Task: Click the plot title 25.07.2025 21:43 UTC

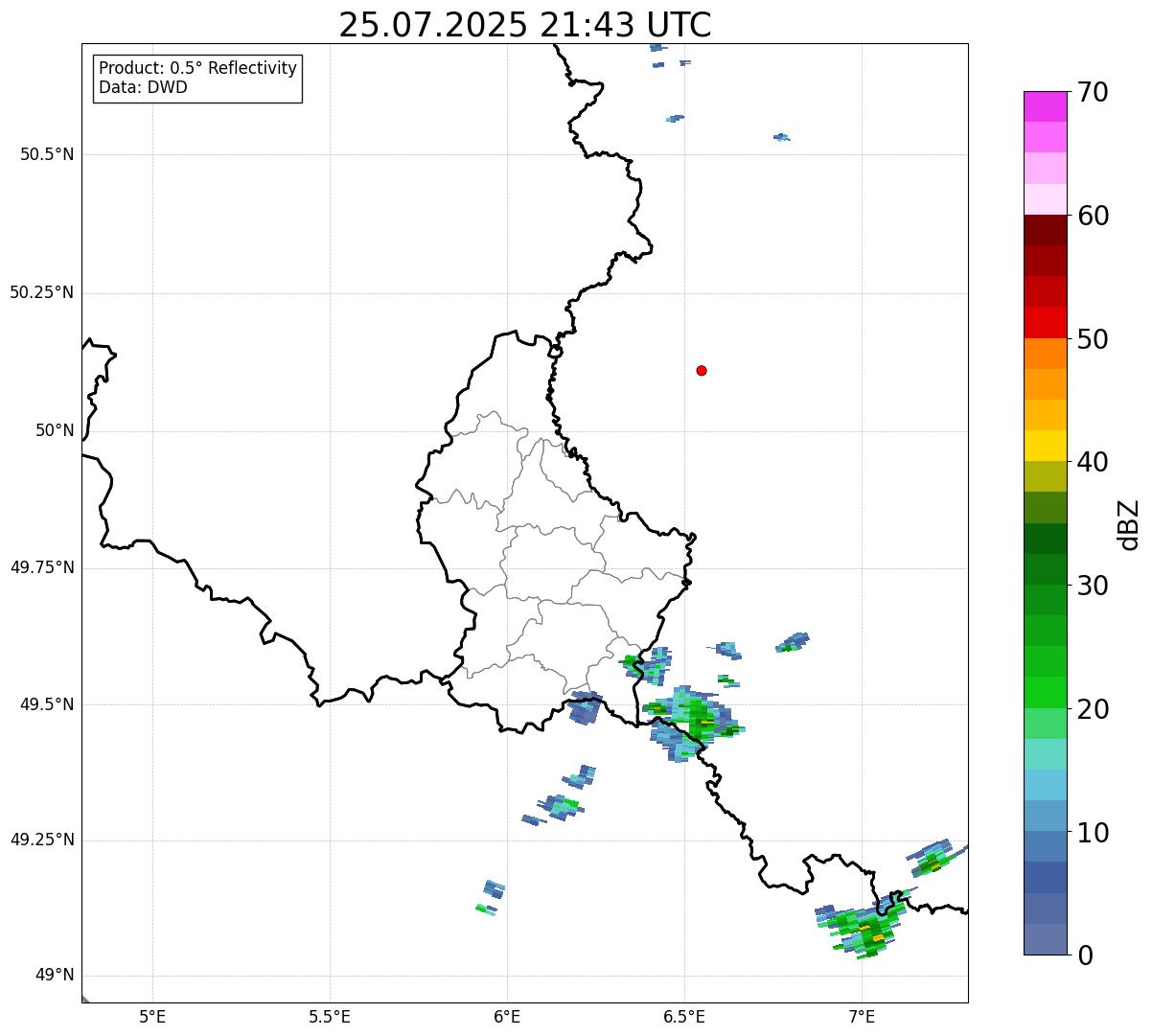Action: pos(525,25)
